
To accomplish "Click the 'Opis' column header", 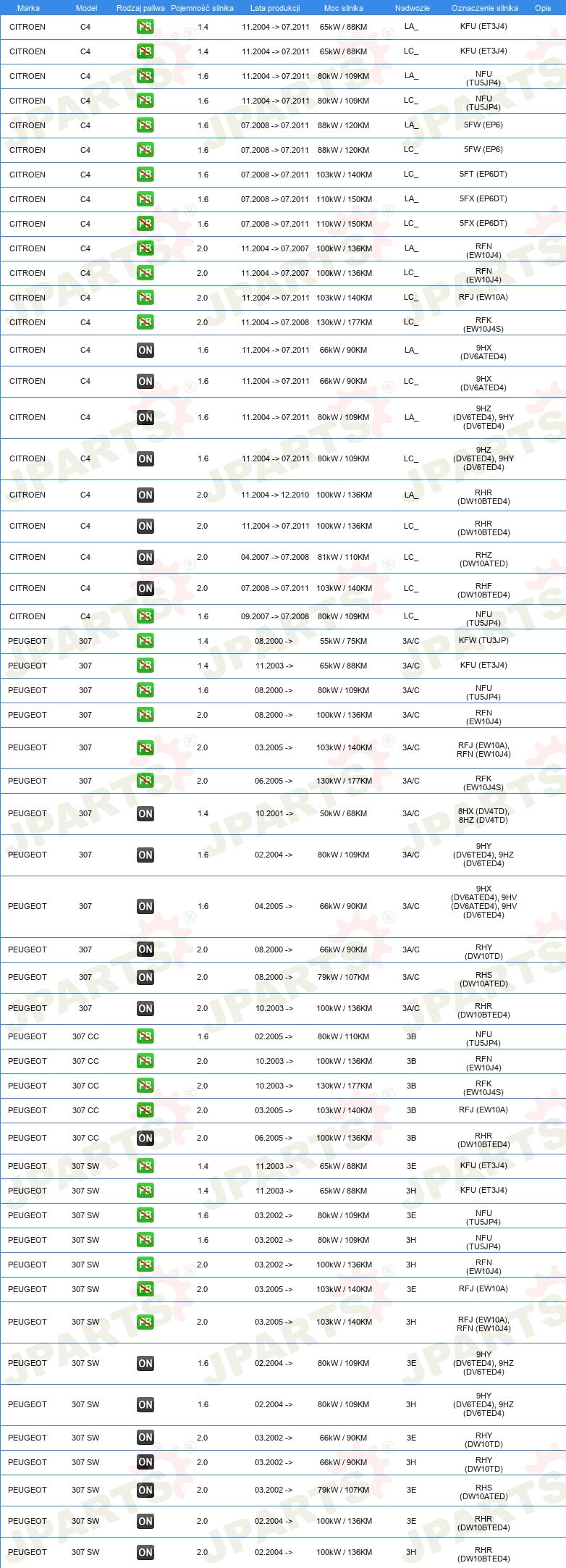I will [x=543, y=8].
